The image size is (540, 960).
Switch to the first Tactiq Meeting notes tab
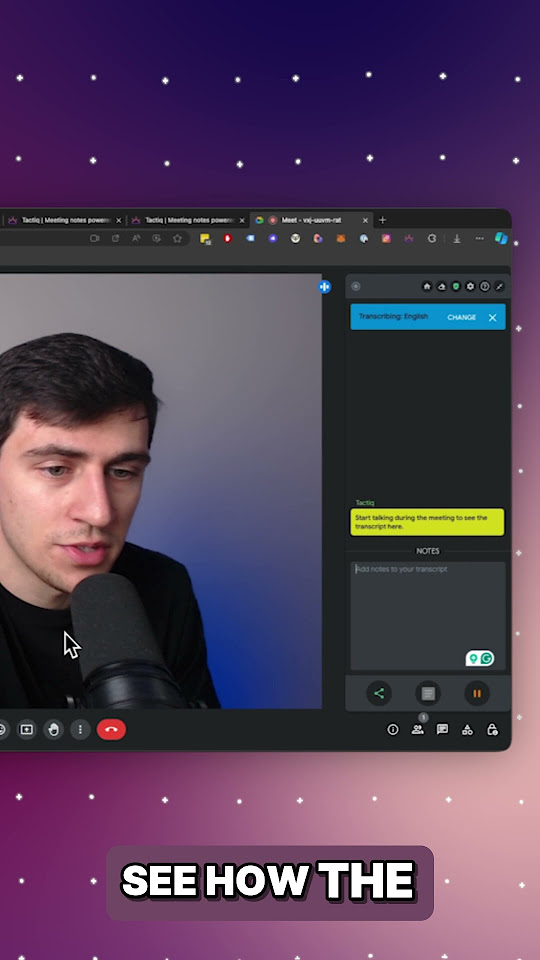pyautogui.click(x=64, y=220)
